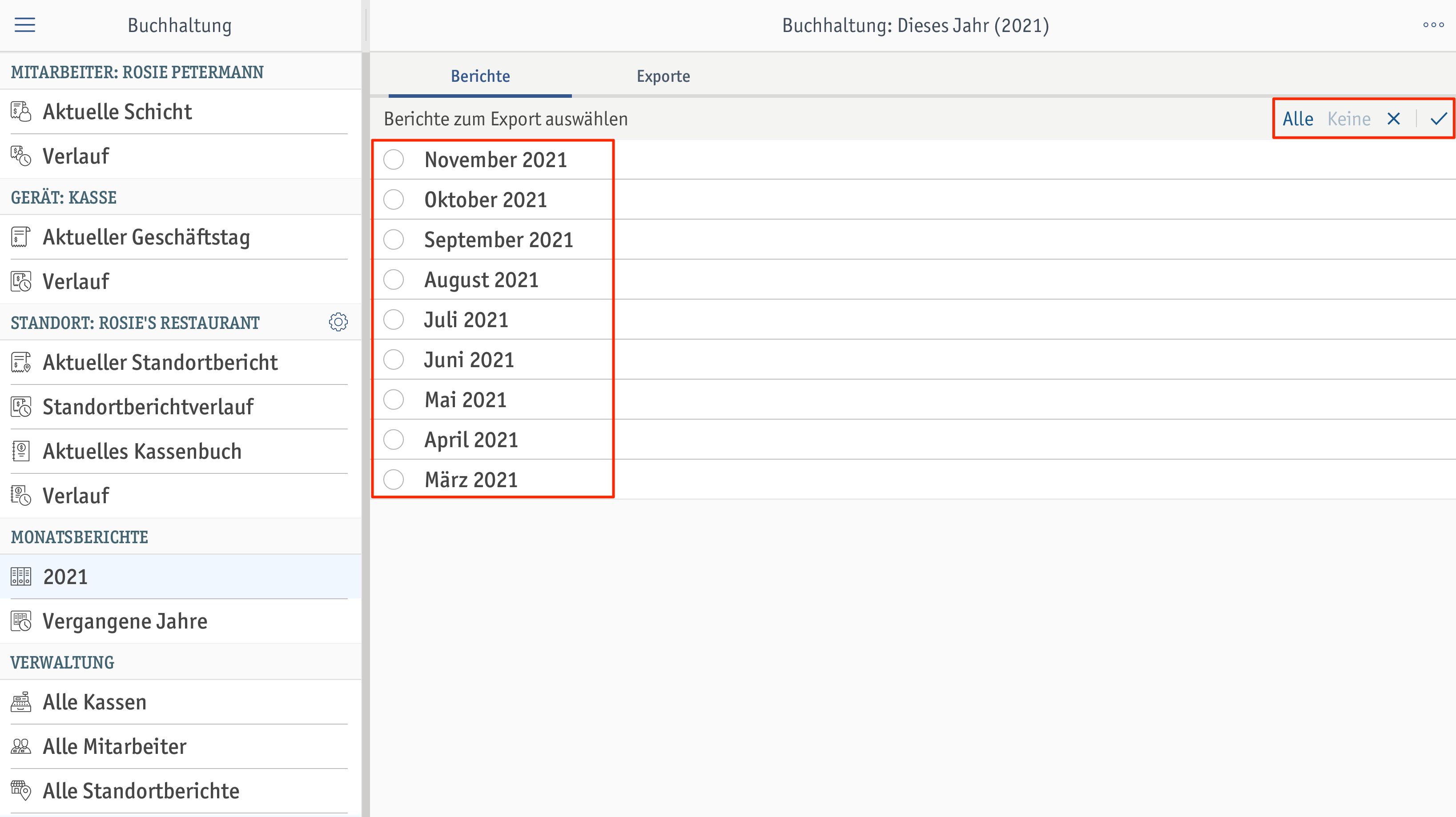Click the Aktueller Geschäftstag receipt icon

click(21, 237)
